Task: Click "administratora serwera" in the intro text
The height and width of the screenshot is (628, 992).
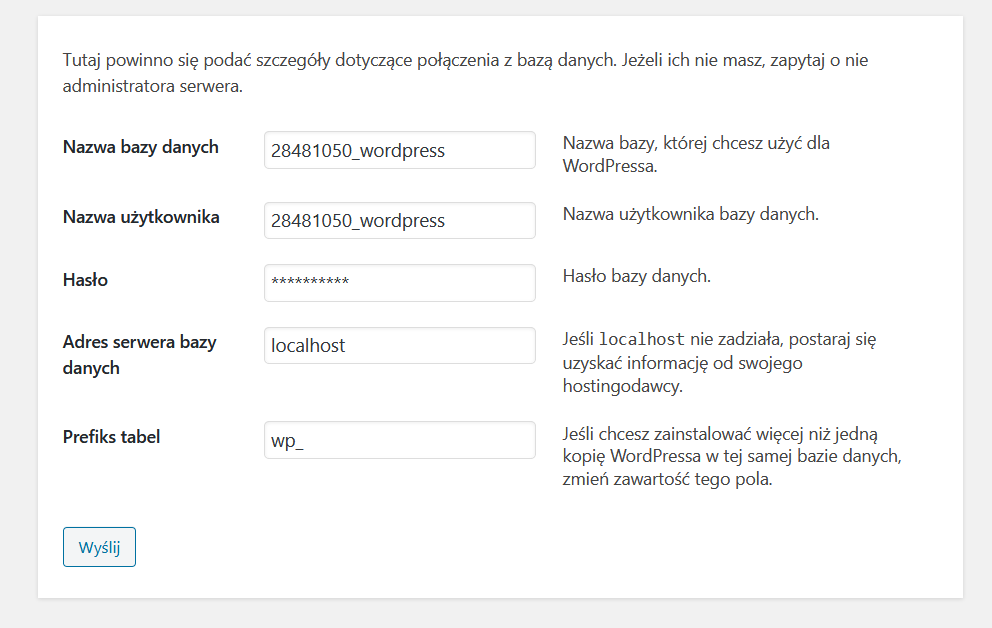Action: [151, 86]
